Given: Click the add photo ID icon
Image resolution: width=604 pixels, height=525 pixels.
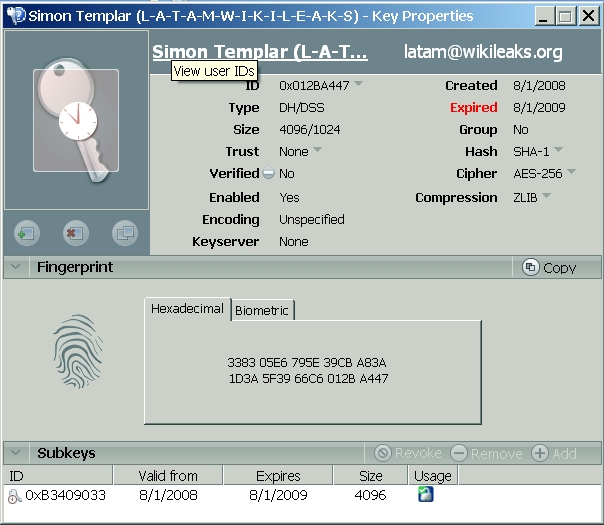Looking at the screenshot, I should pos(27,233).
